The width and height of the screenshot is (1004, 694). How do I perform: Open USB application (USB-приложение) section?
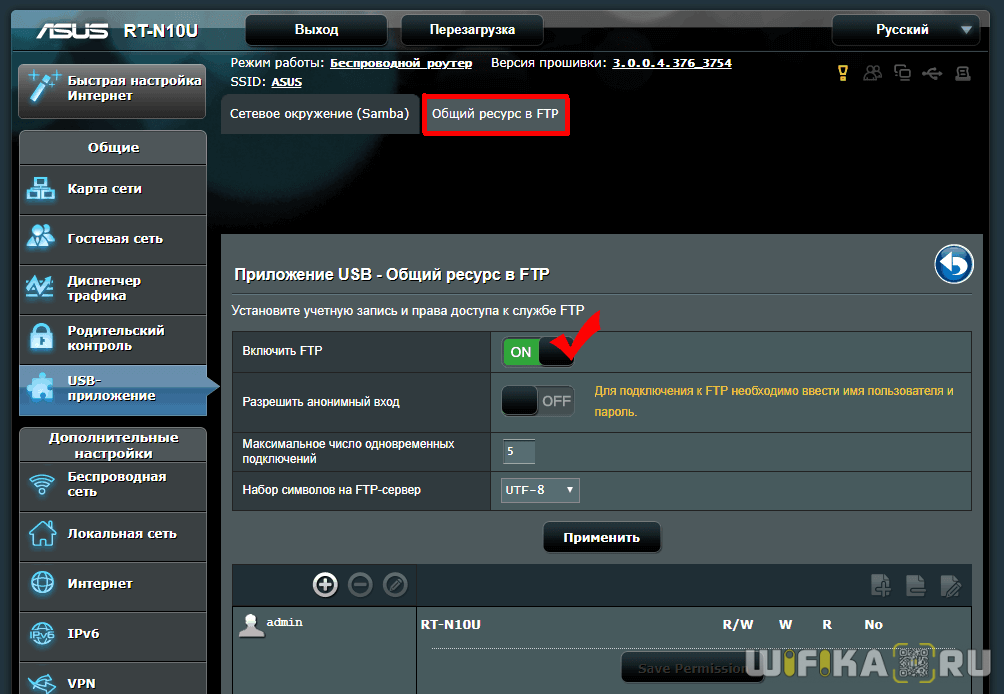coord(113,389)
